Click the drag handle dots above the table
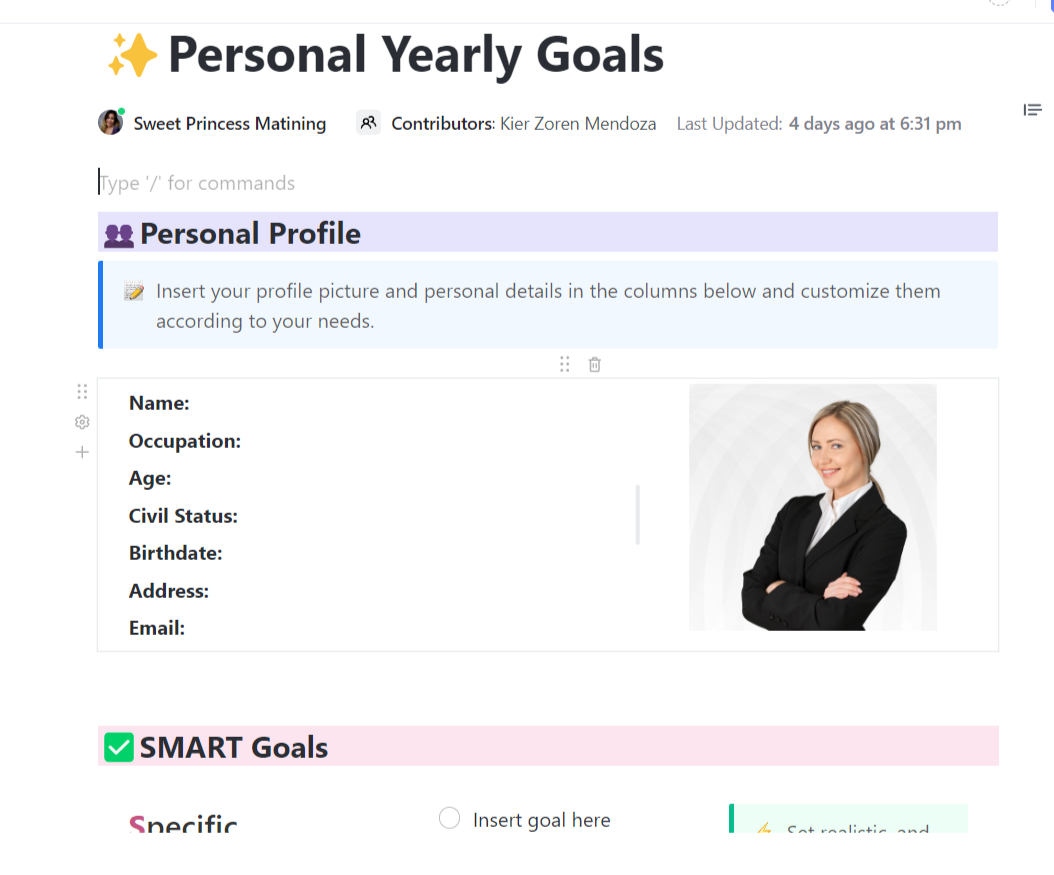 coord(564,364)
